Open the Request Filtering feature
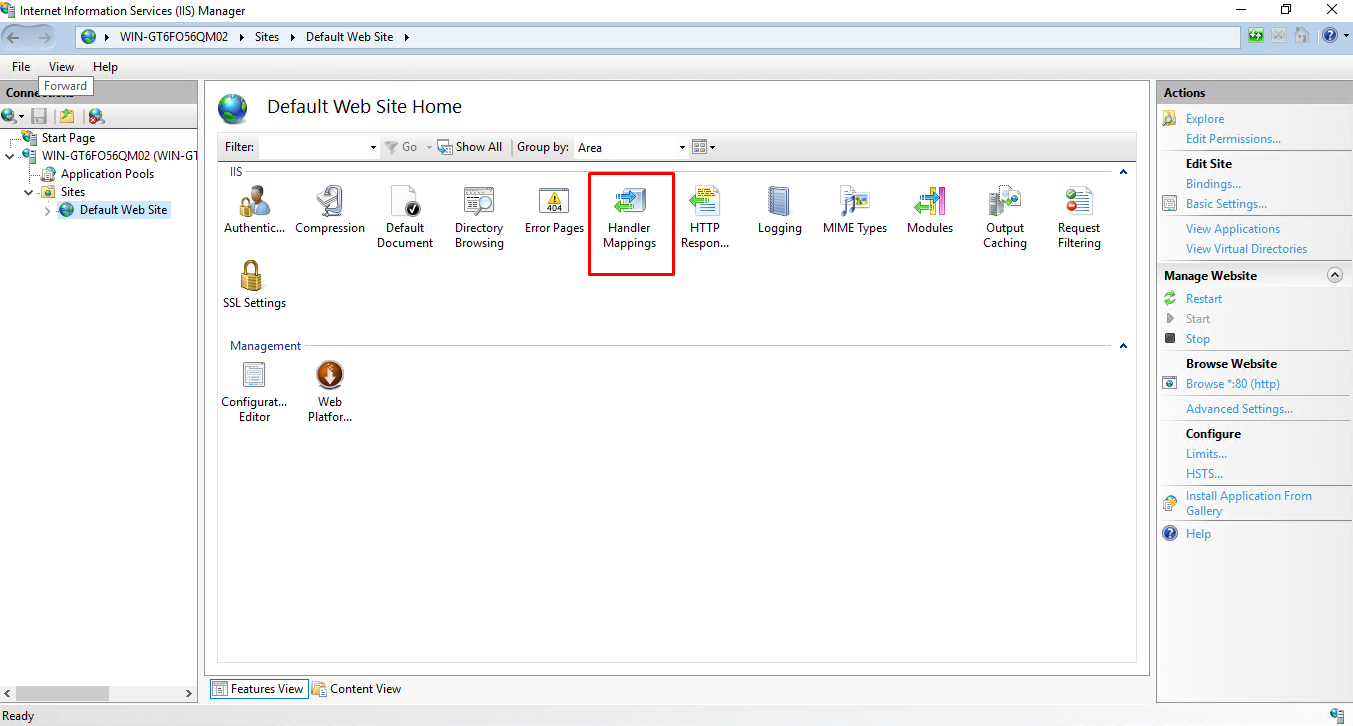 [x=1079, y=217]
